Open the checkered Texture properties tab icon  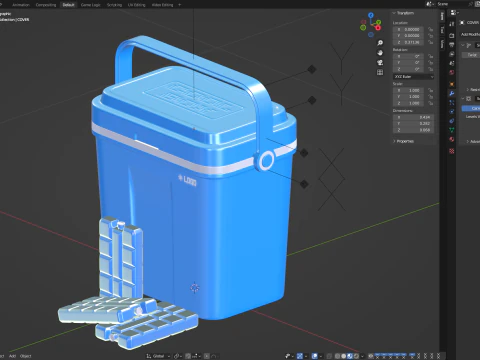[452, 151]
